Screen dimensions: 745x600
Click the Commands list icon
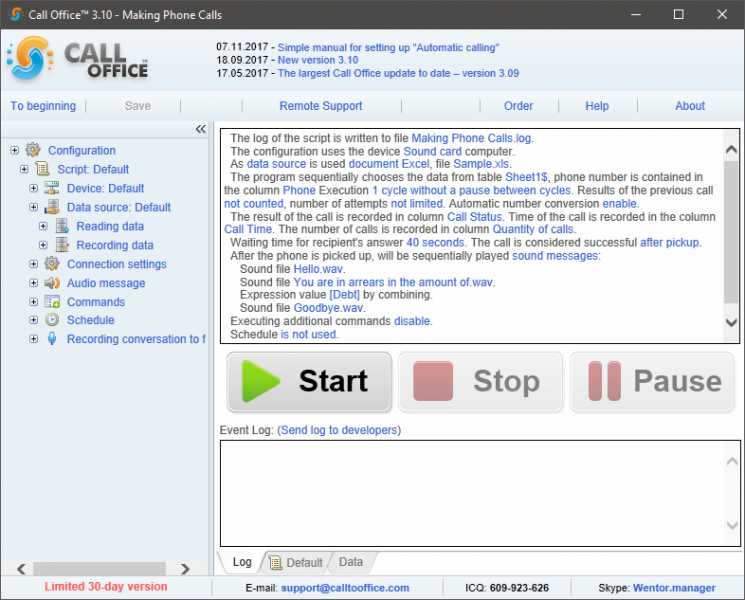click(x=52, y=301)
